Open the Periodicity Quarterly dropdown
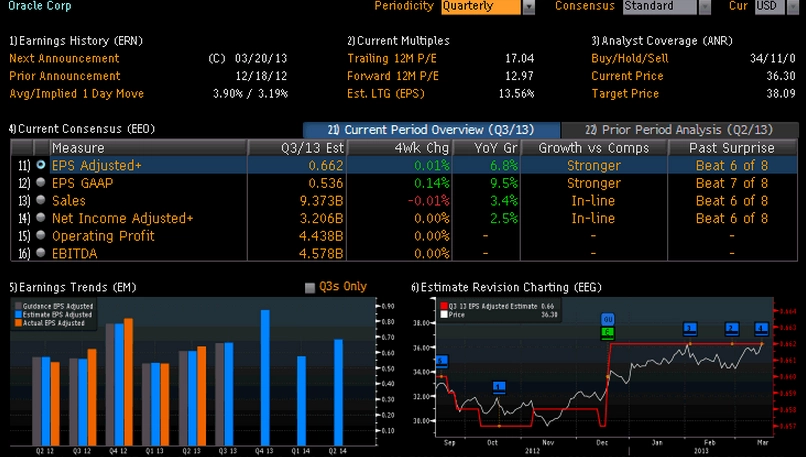 pos(528,7)
